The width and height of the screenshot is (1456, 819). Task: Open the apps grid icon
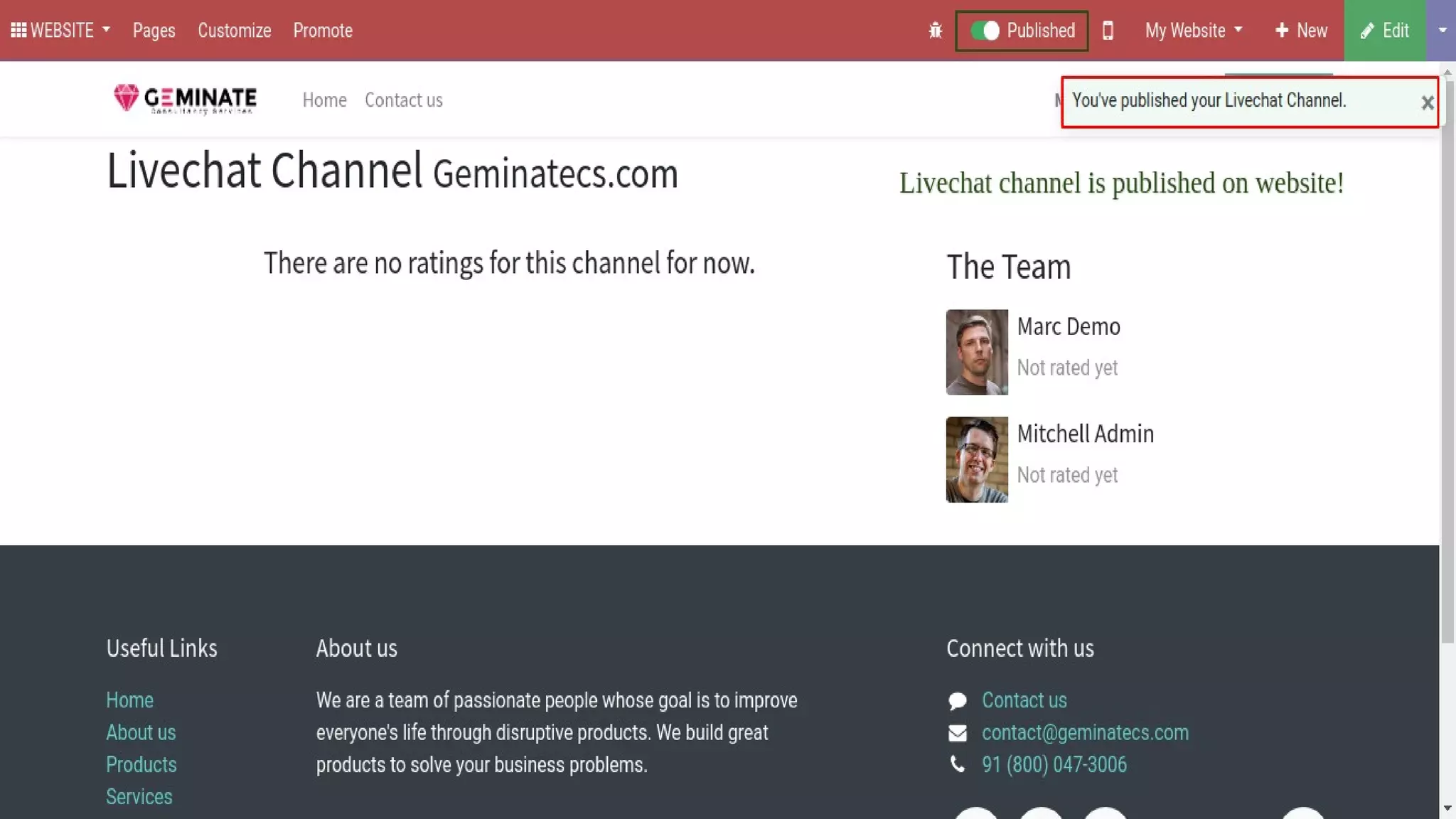18,31
